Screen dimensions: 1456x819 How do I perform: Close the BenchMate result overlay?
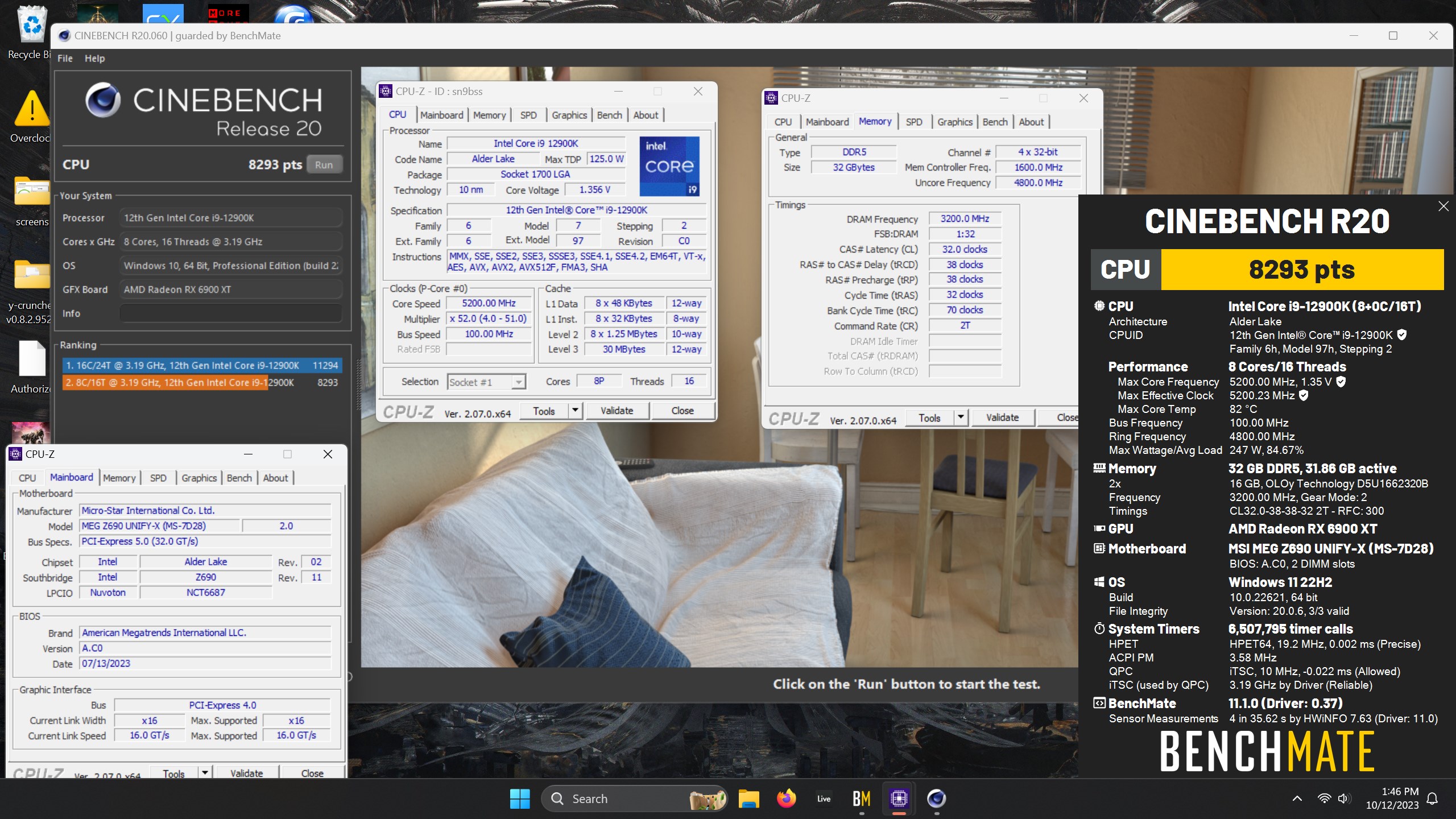click(1443, 206)
